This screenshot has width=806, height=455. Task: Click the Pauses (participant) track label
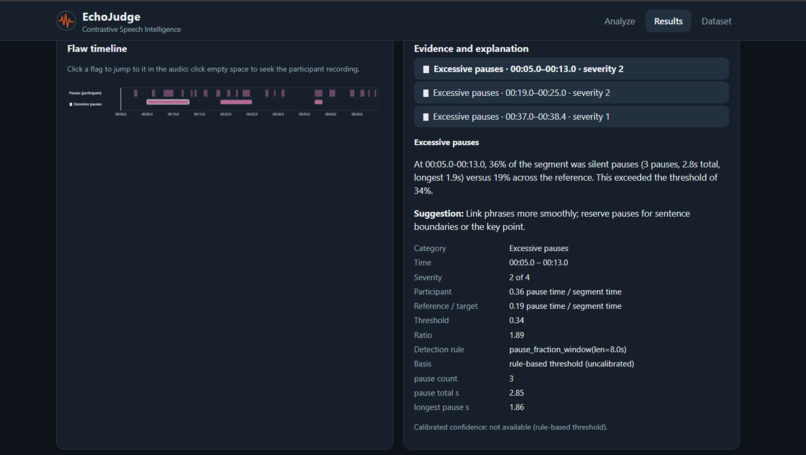85,93
